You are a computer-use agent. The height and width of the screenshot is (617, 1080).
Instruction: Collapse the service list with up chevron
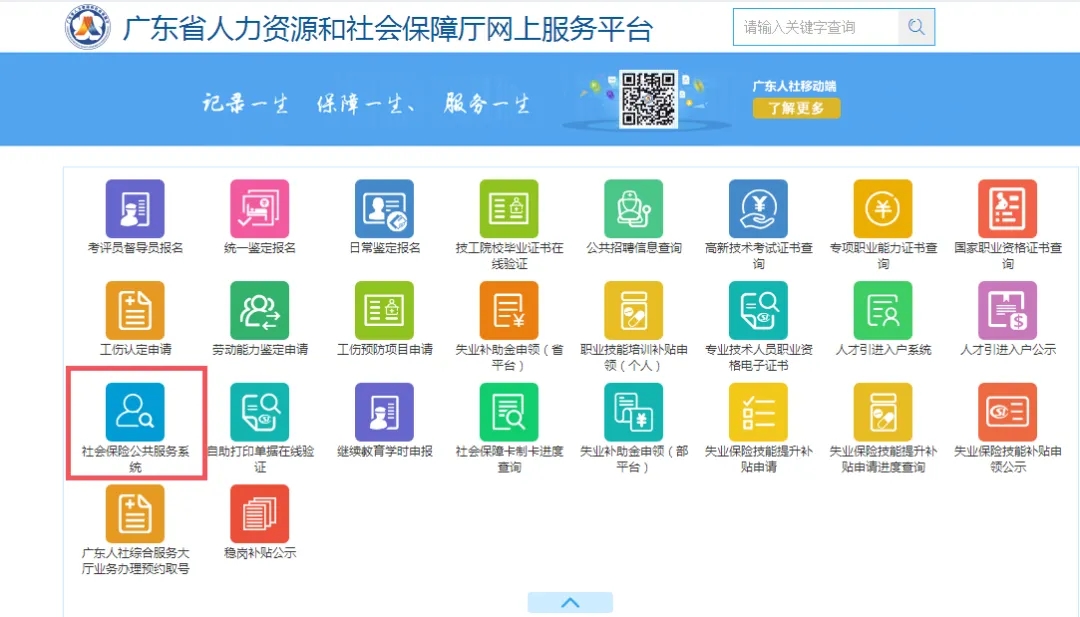[570, 603]
